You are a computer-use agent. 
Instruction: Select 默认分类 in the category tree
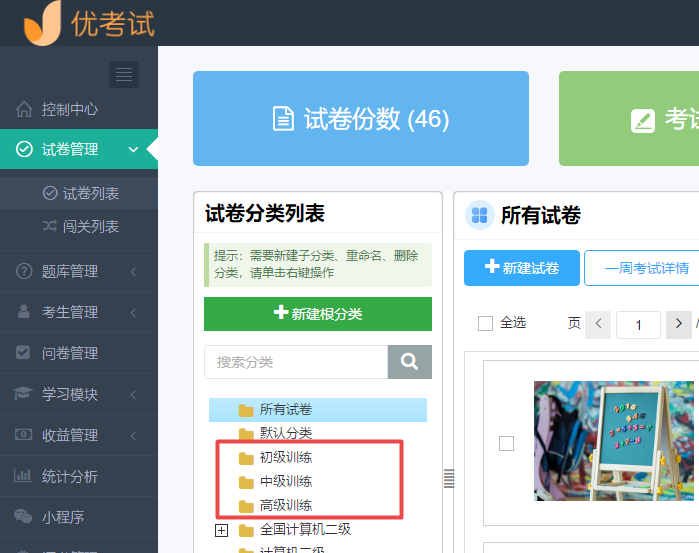point(286,433)
